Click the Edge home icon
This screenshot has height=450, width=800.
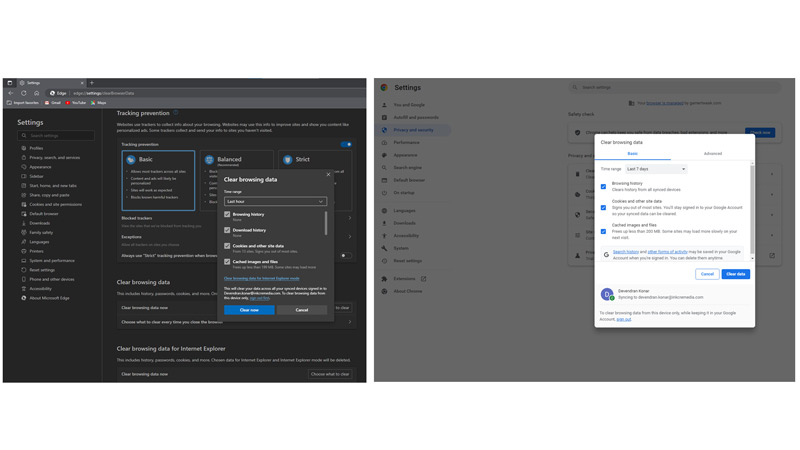pyautogui.click(x=37, y=93)
